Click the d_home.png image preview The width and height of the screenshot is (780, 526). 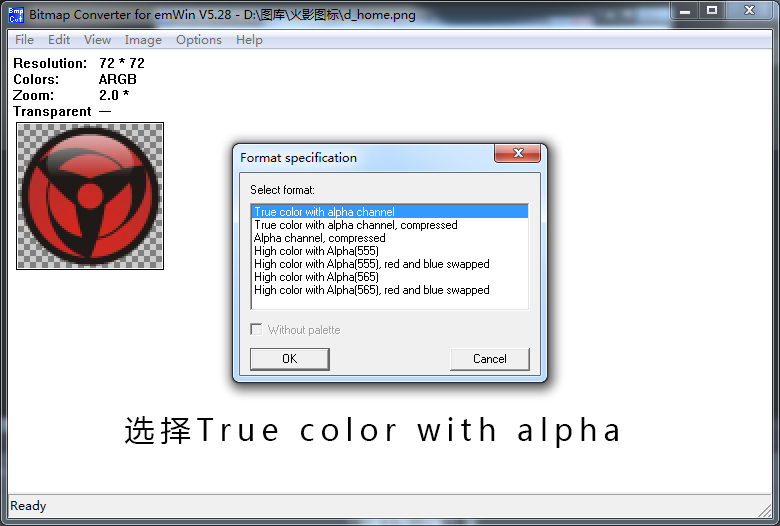[90, 196]
